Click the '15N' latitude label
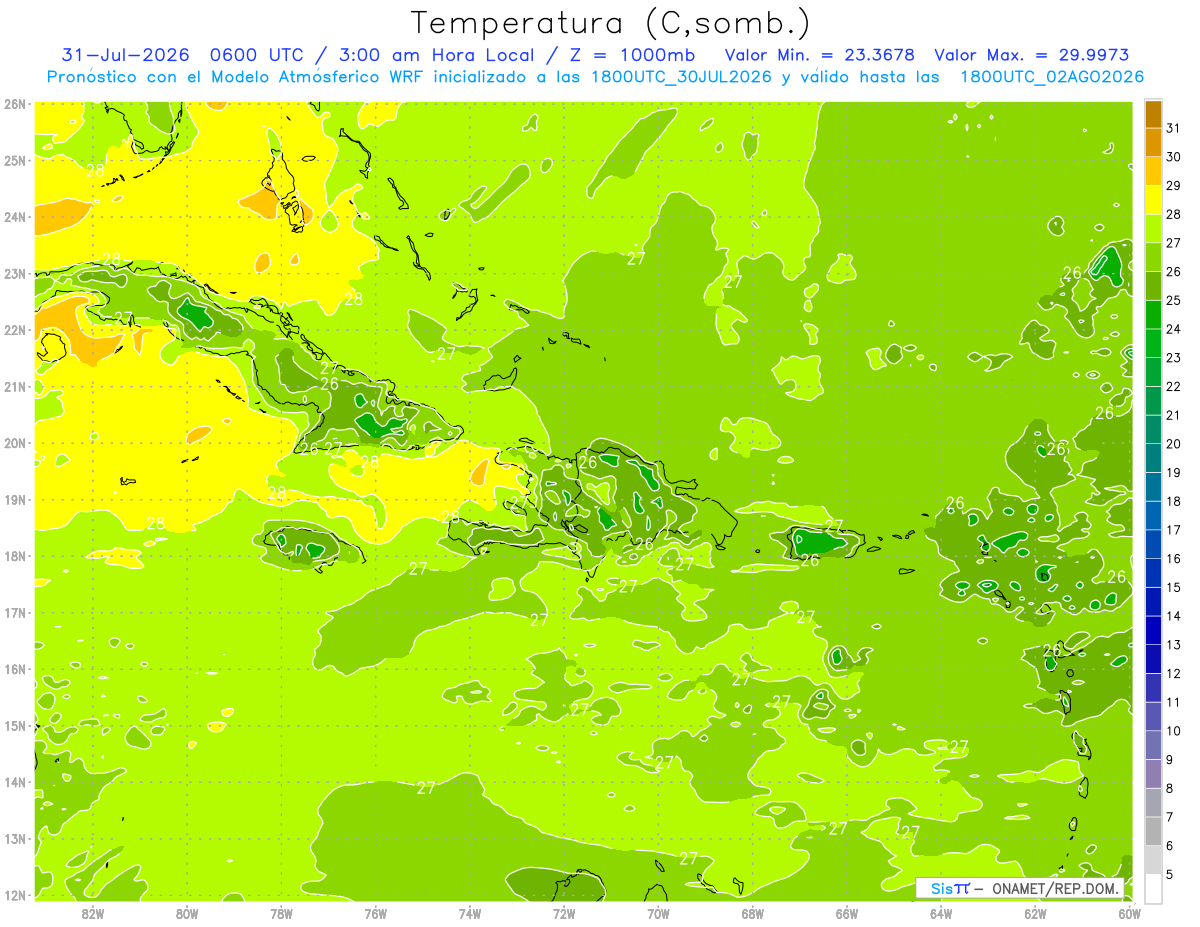 15,725
